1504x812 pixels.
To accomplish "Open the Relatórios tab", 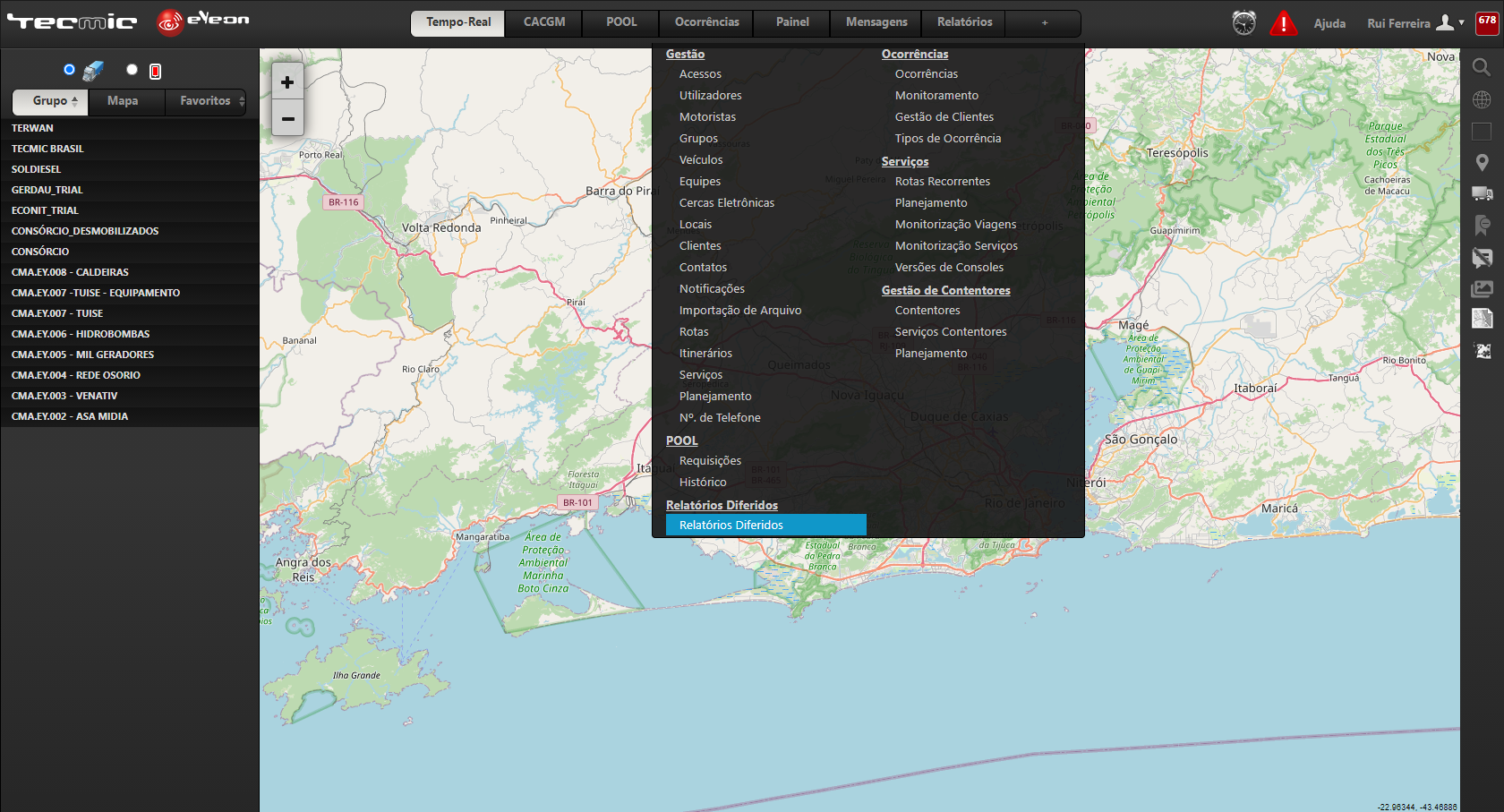I will click(964, 22).
